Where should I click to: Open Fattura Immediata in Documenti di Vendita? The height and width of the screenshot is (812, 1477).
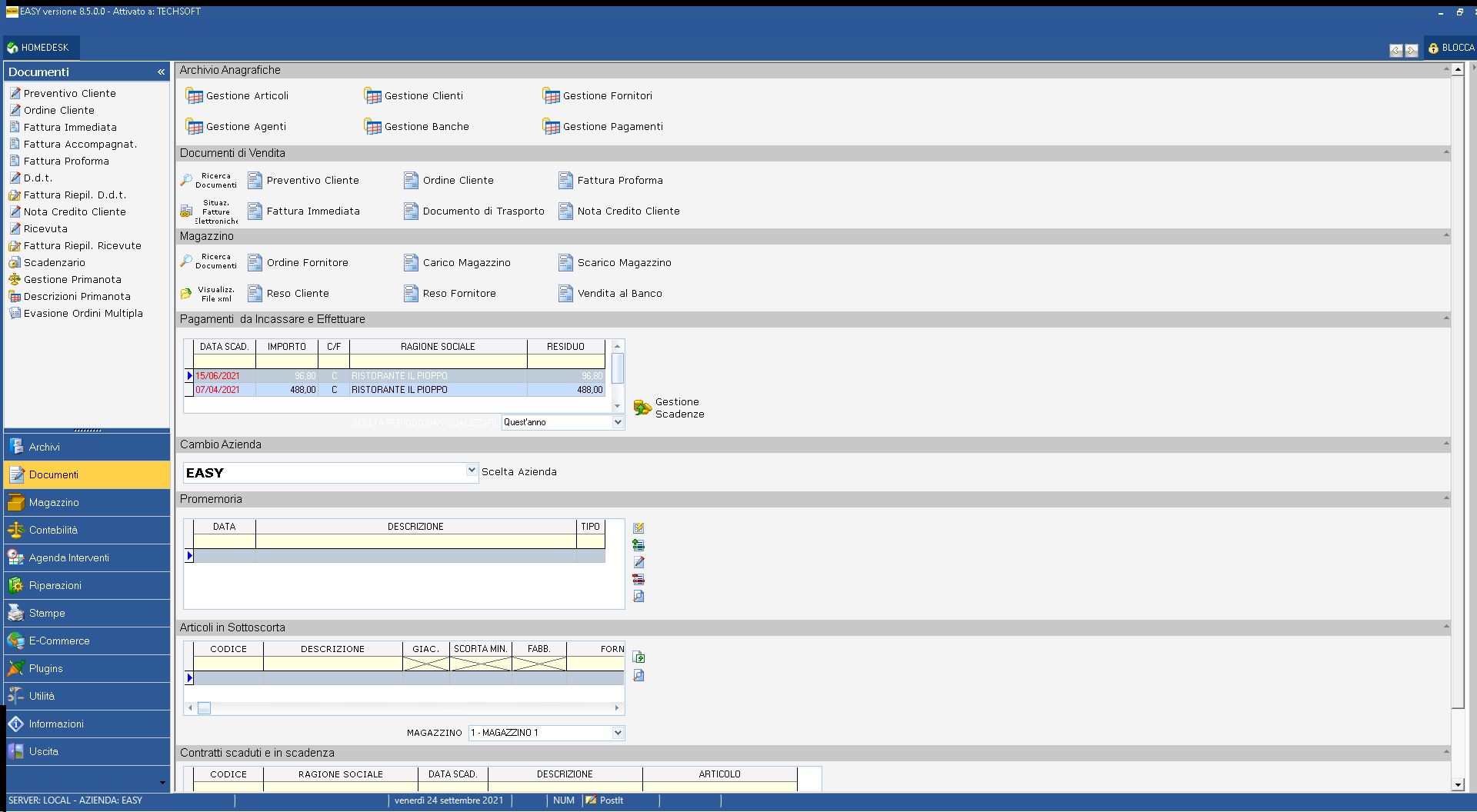(303, 211)
